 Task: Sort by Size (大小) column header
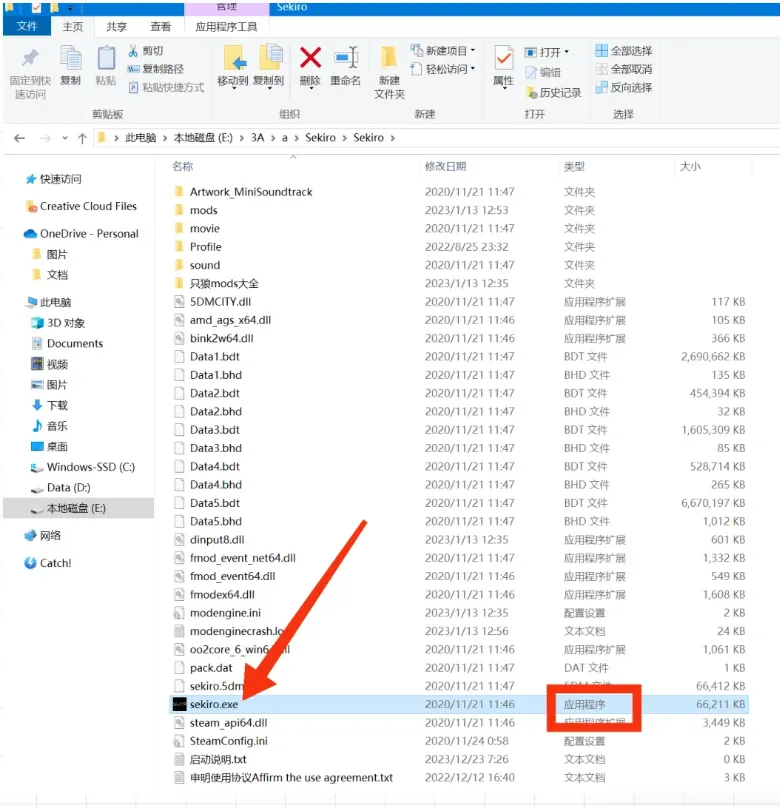pos(690,166)
